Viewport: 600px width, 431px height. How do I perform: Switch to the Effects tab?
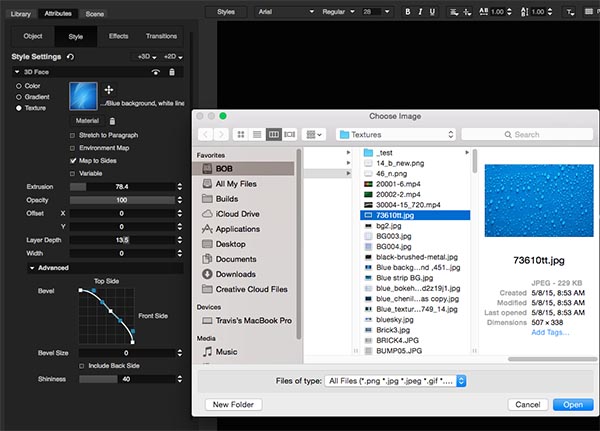[x=118, y=36]
